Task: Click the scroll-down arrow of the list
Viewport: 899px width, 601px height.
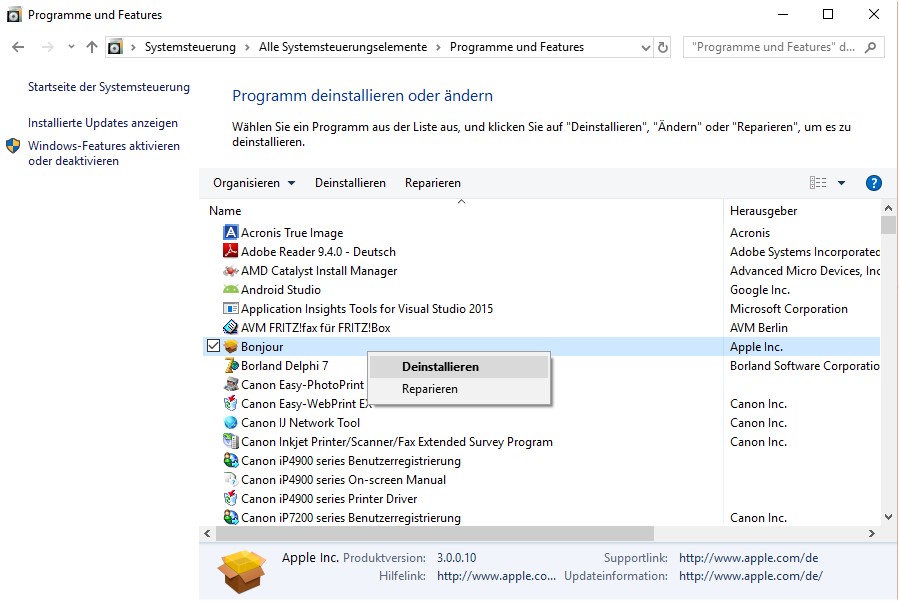Action: pos(888,517)
